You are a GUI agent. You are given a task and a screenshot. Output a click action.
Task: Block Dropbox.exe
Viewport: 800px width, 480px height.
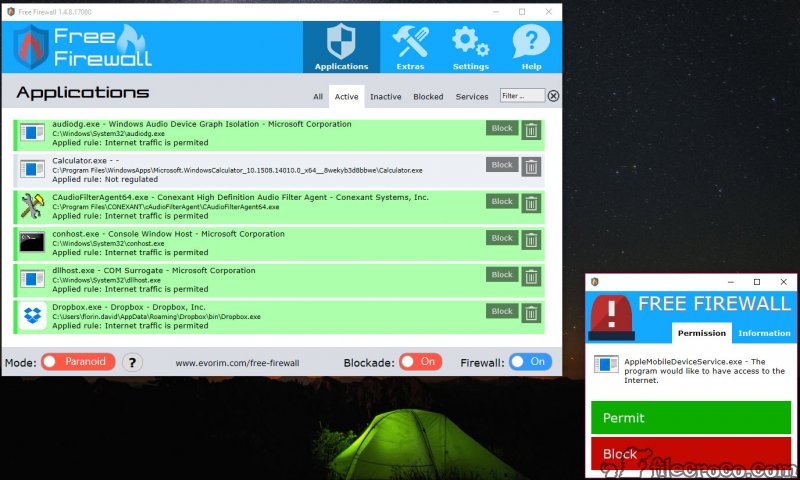[502, 311]
